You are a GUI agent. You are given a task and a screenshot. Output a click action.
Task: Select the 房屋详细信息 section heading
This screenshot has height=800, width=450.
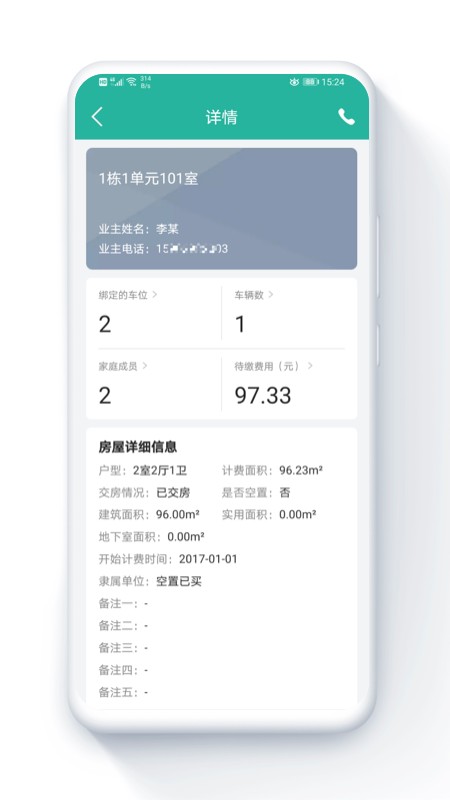coord(138,447)
